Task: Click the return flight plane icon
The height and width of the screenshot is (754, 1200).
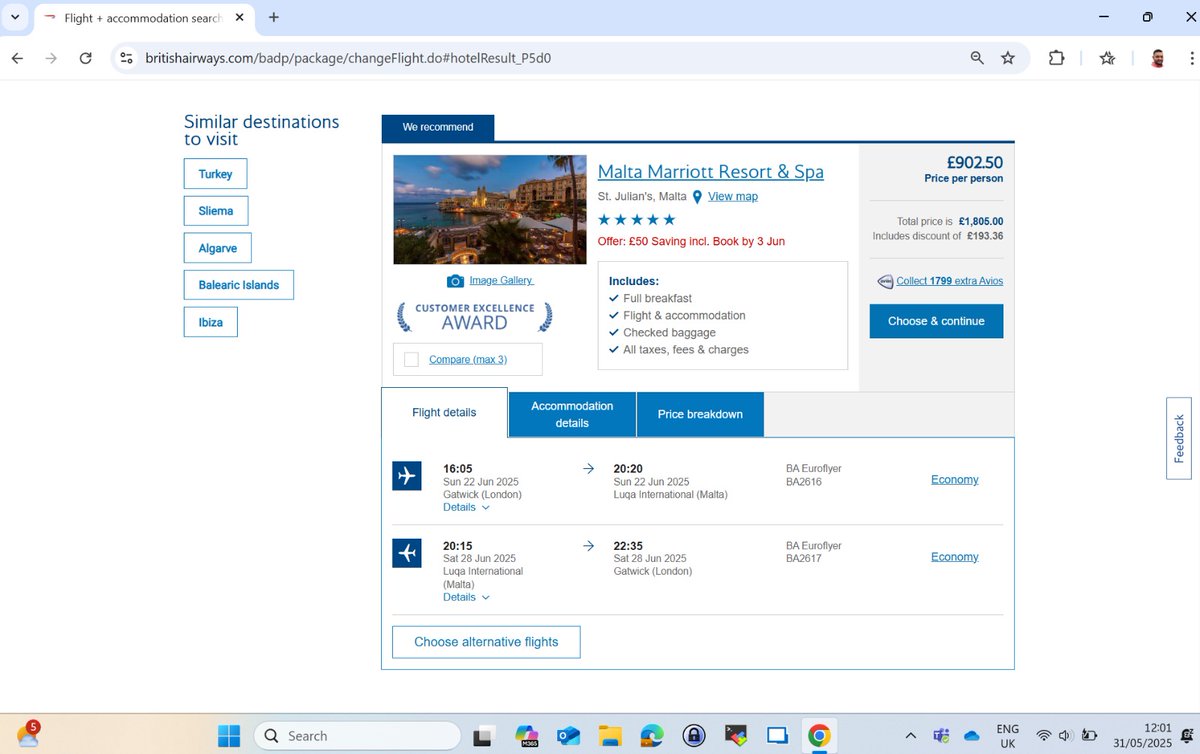Action: coord(407,553)
